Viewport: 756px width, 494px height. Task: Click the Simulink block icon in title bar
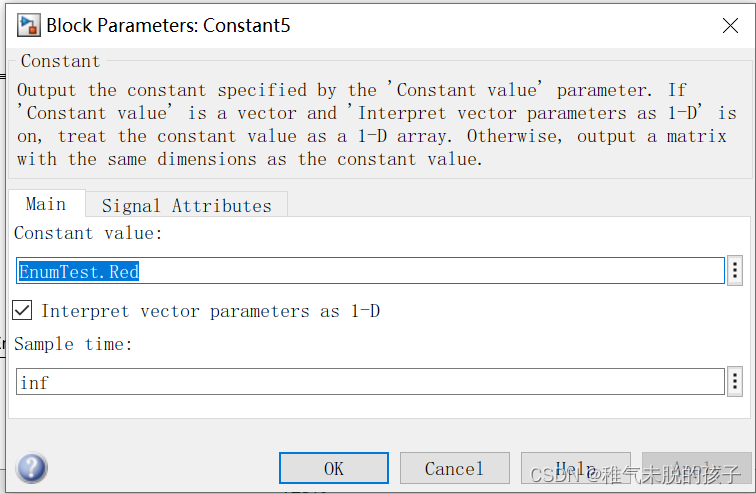[28, 25]
